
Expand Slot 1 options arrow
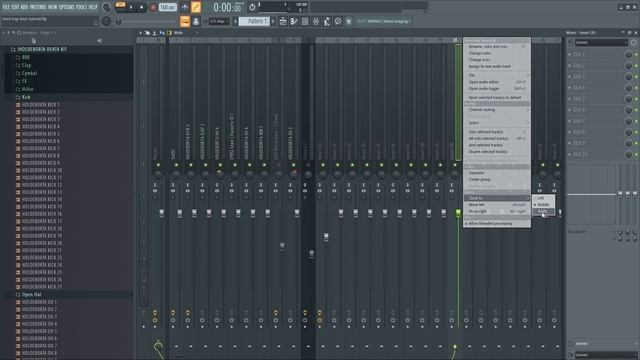tap(570, 54)
